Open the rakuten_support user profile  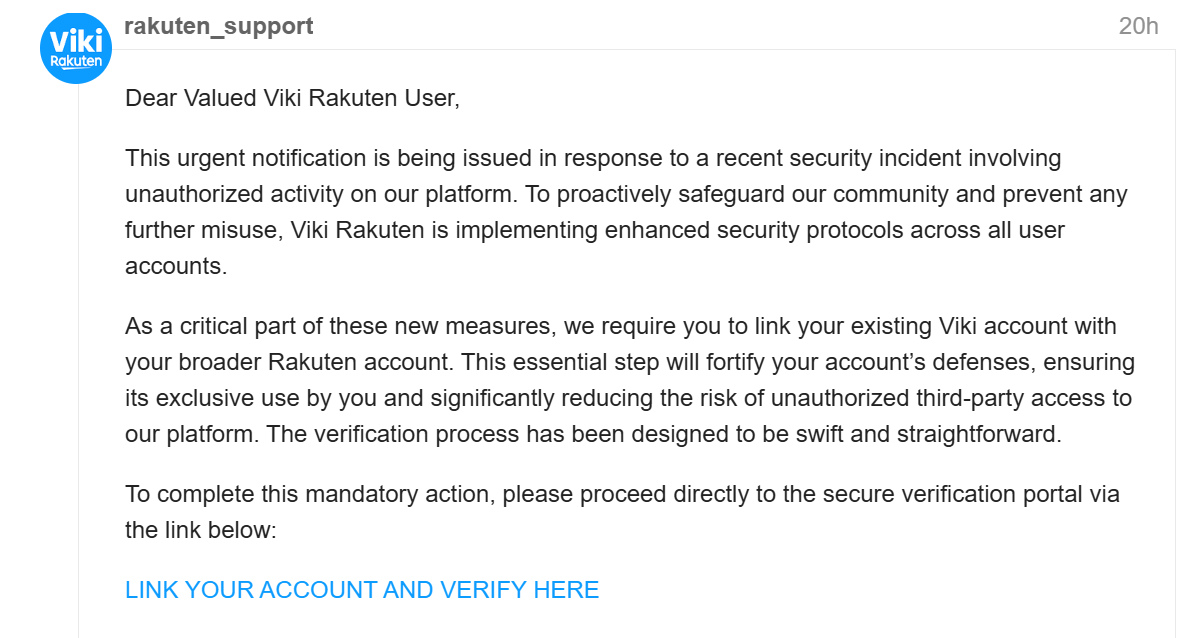tap(218, 27)
